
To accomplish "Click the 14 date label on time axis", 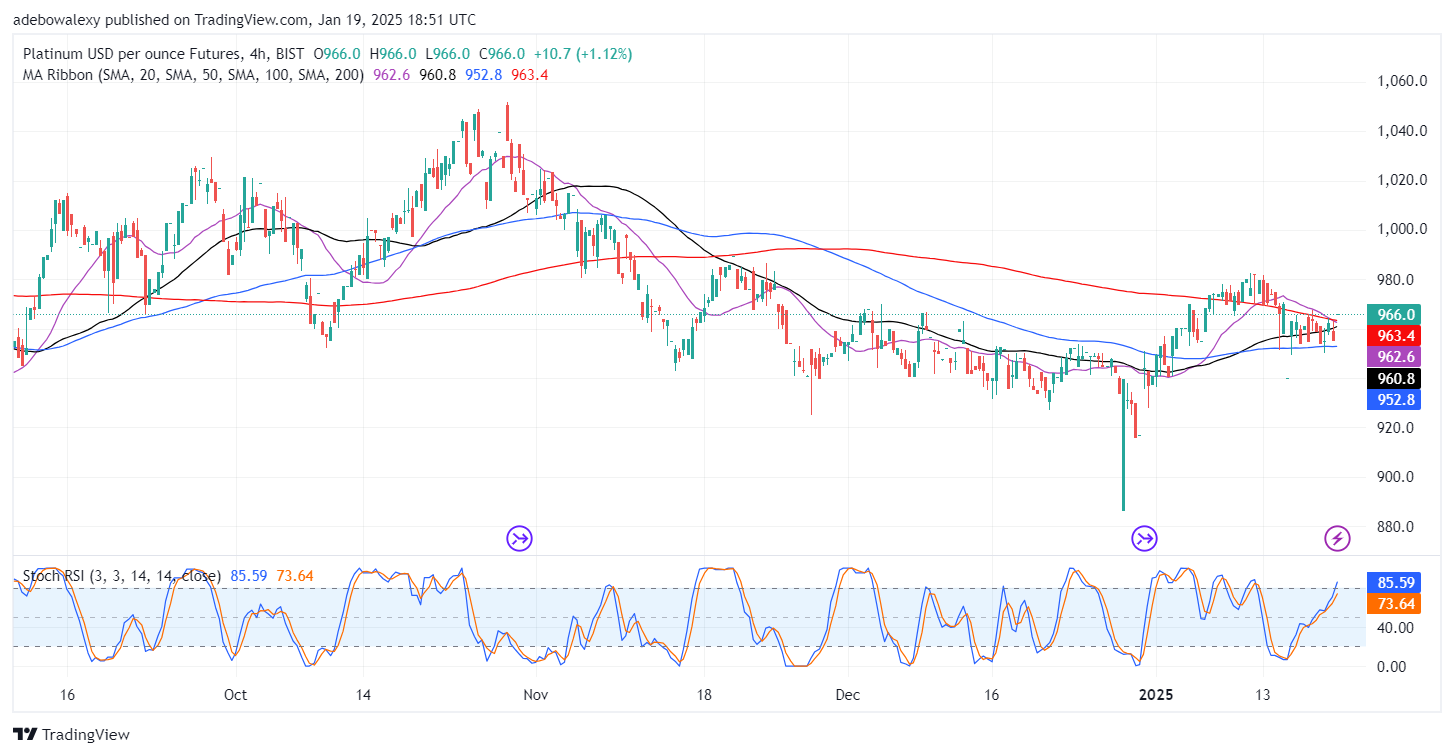I will 363,695.
